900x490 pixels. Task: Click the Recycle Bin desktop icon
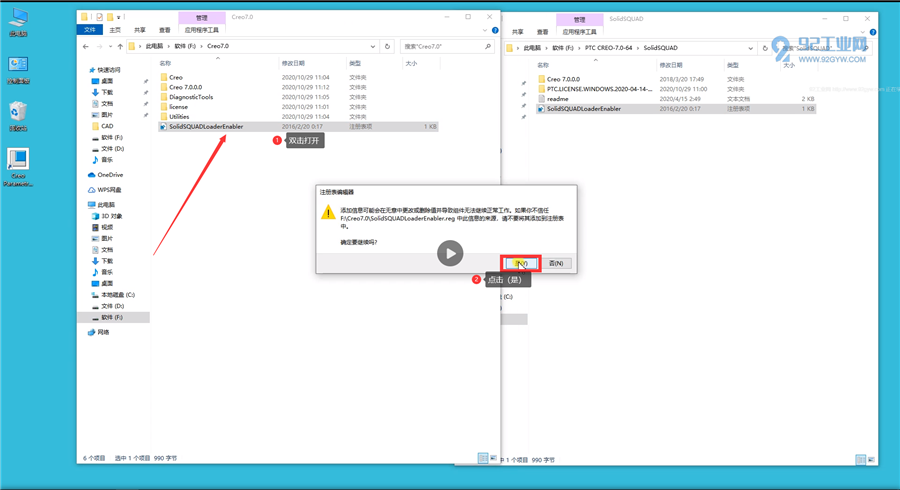[x=18, y=115]
